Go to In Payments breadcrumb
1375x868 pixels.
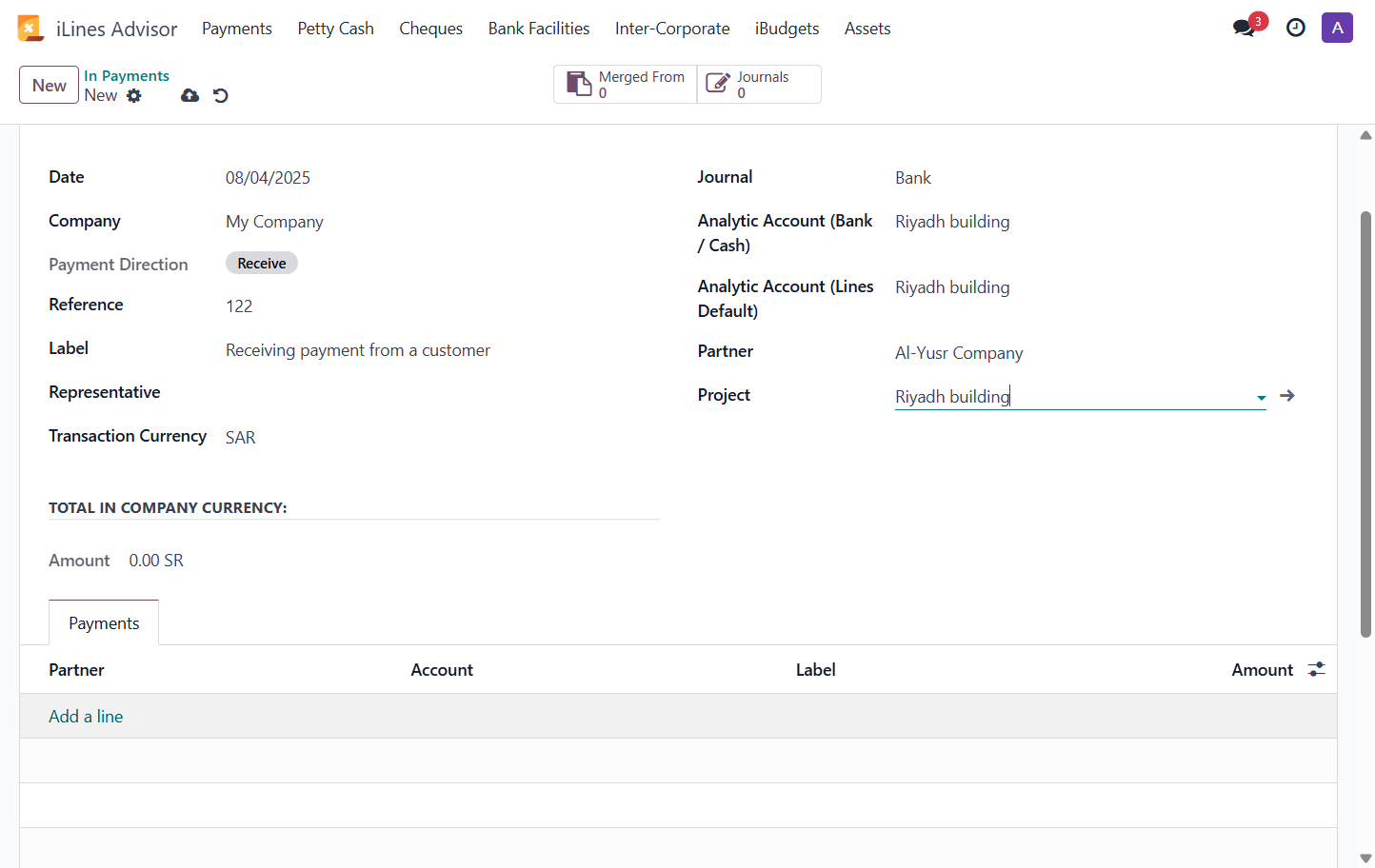pyautogui.click(x=127, y=75)
